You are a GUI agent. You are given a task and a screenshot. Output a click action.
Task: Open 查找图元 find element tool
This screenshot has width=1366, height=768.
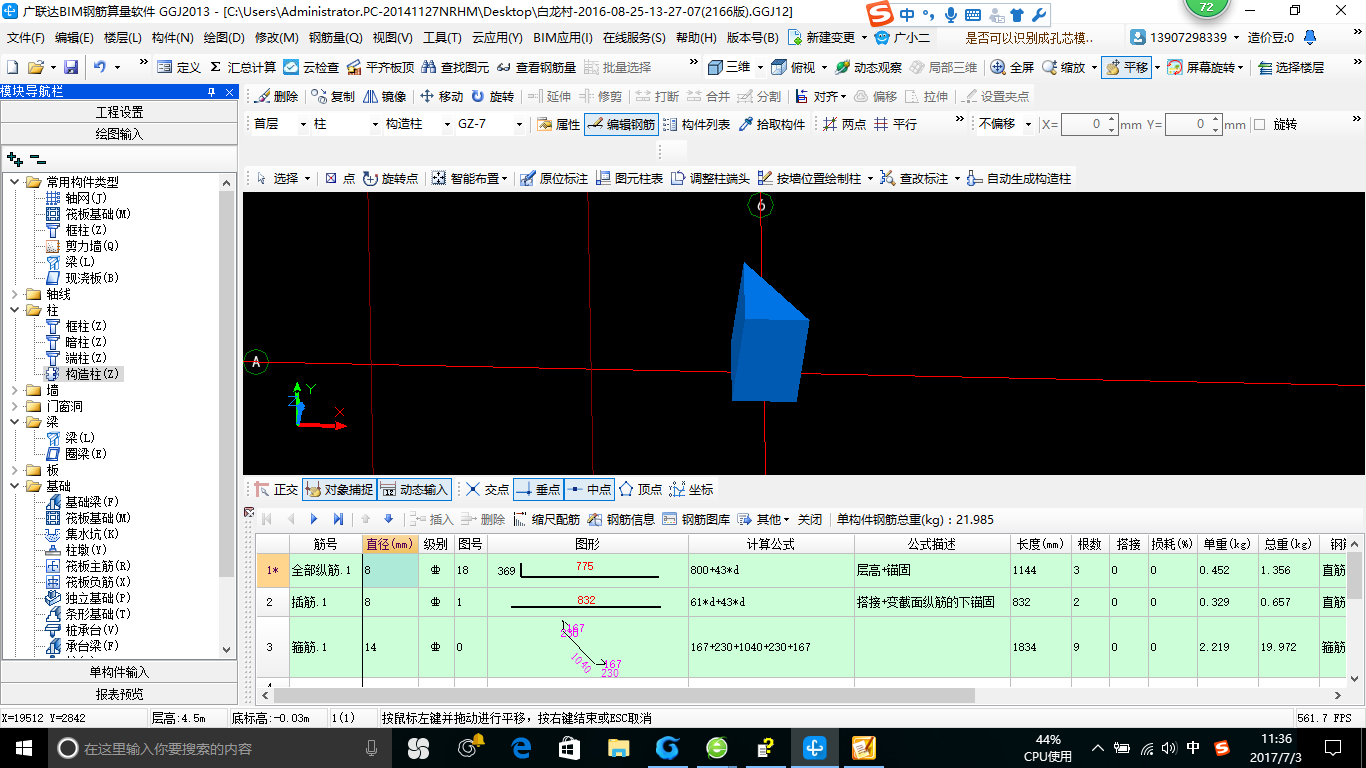pos(456,67)
